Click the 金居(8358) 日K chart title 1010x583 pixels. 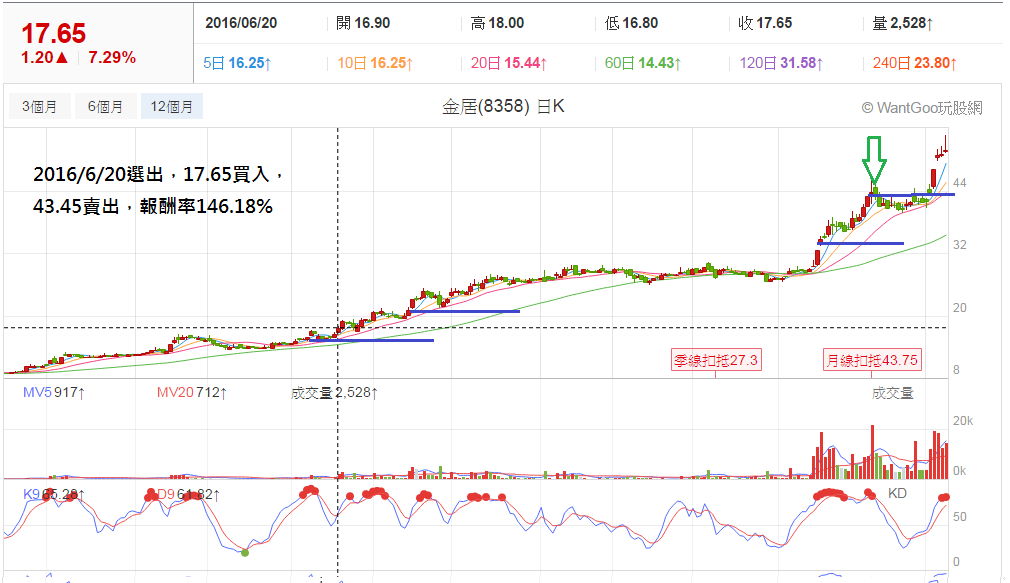pos(503,106)
